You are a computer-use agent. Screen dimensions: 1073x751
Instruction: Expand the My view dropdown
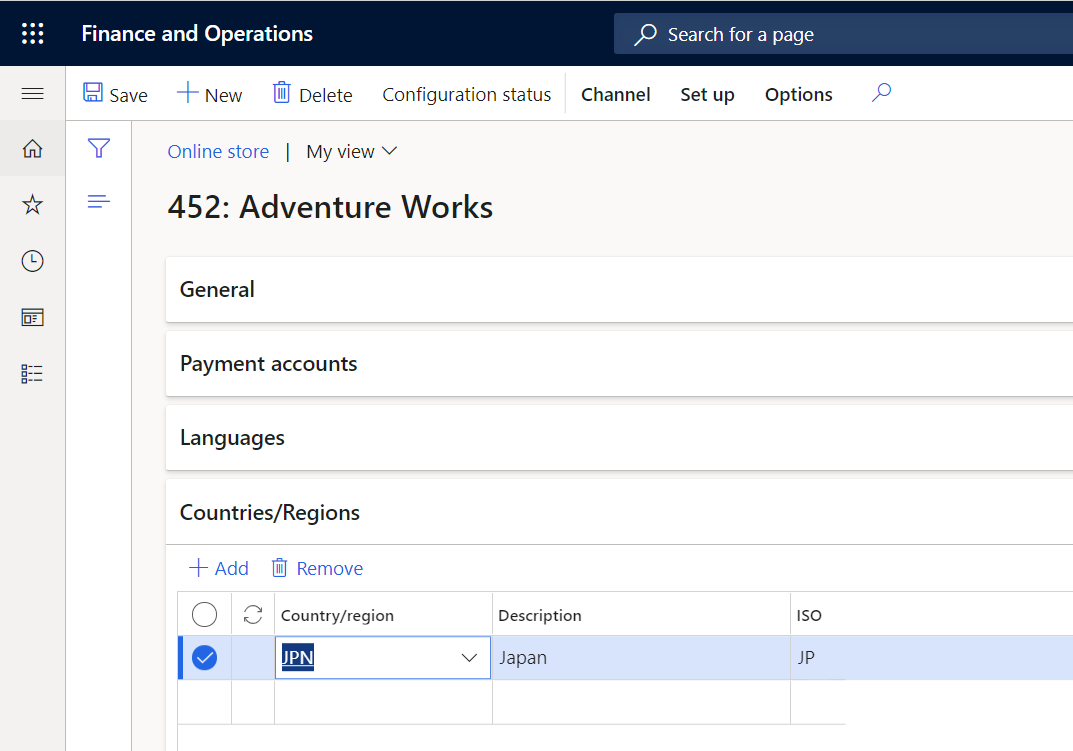click(351, 151)
